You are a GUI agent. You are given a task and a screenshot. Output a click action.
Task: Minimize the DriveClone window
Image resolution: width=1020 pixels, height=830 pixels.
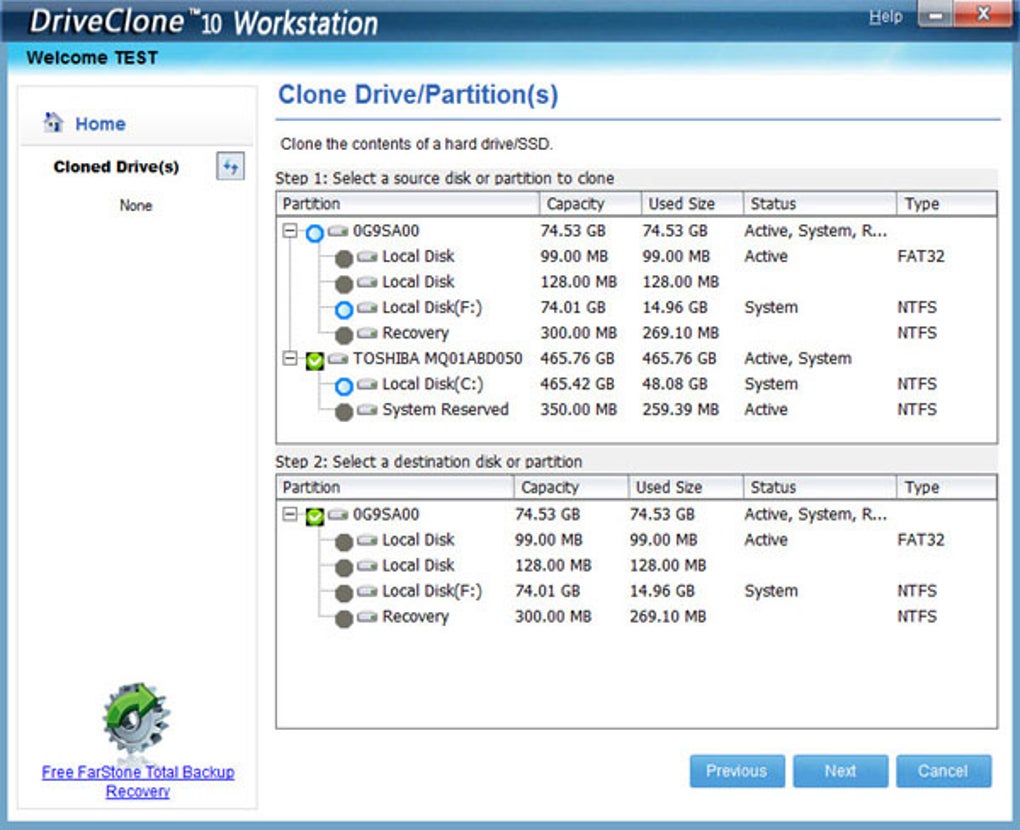pyautogui.click(x=935, y=14)
